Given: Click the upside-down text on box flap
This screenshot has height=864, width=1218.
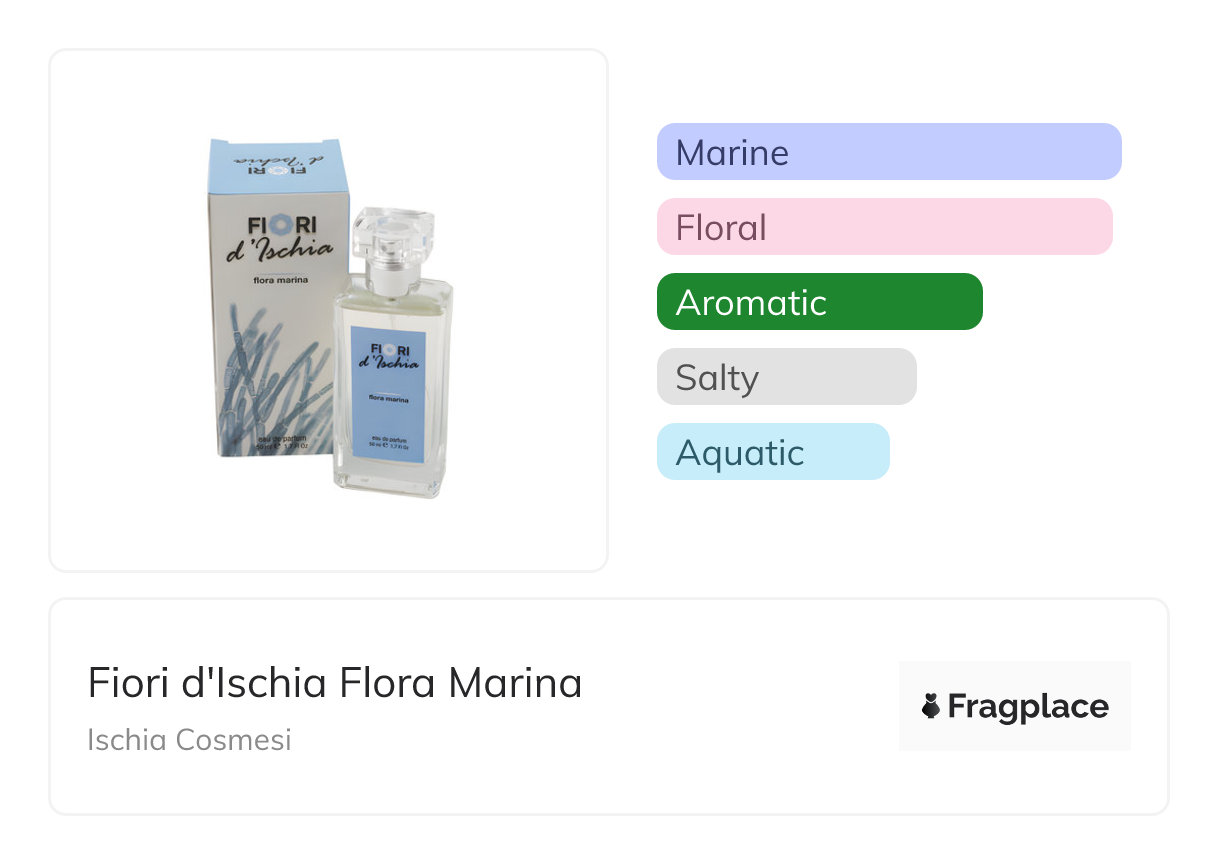Looking at the screenshot, I should 274,160.
